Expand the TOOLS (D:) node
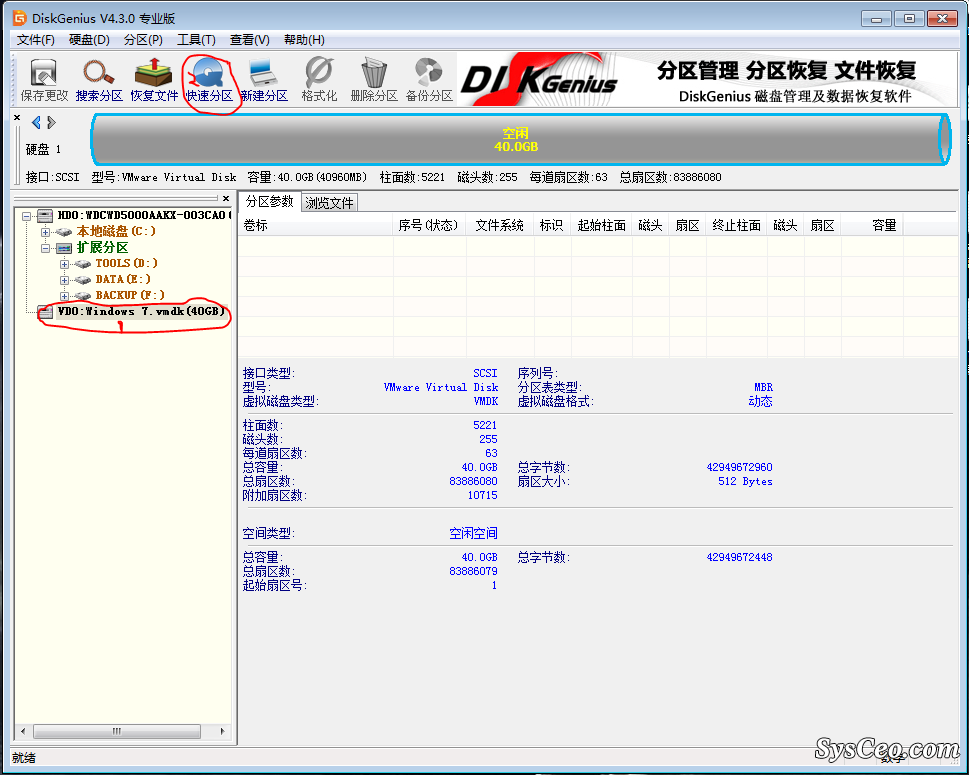The width and height of the screenshot is (969, 775). click(x=64, y=265)
